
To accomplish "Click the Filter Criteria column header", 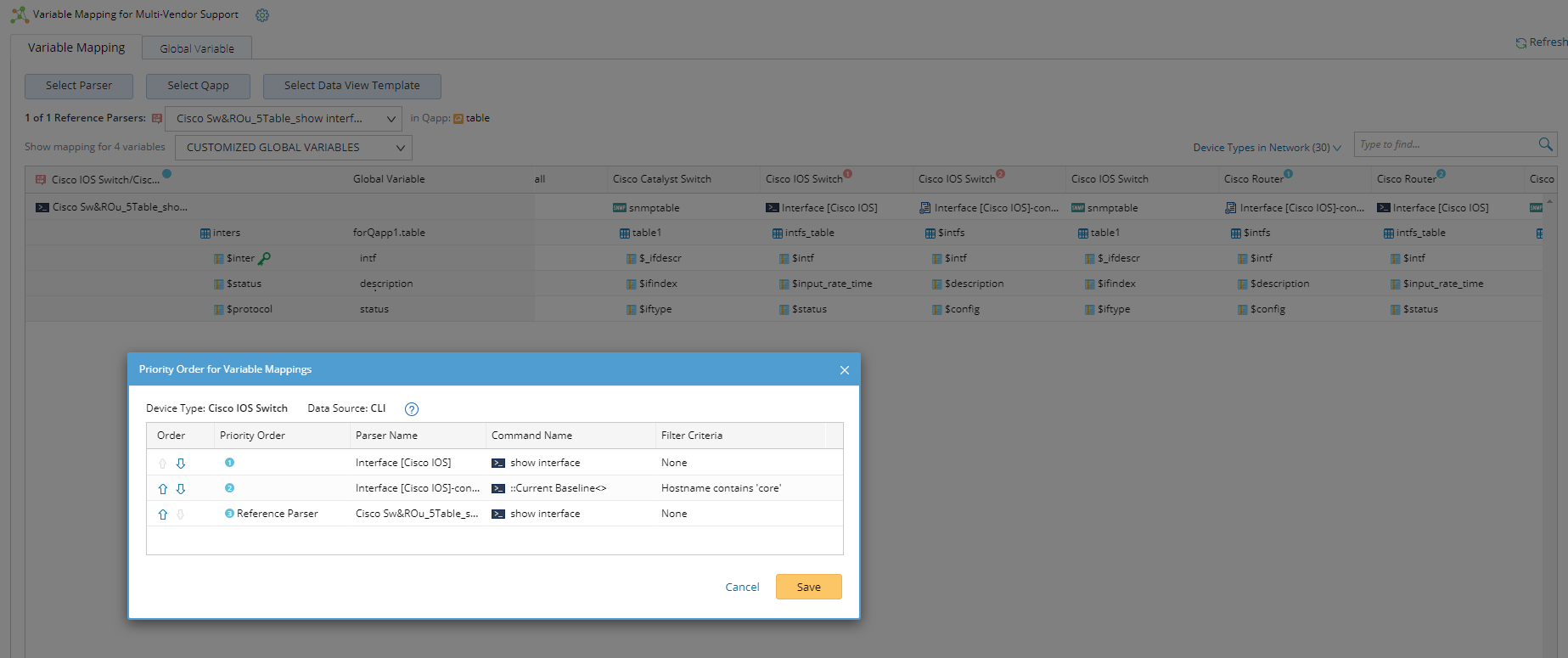I will pos(692,436).
